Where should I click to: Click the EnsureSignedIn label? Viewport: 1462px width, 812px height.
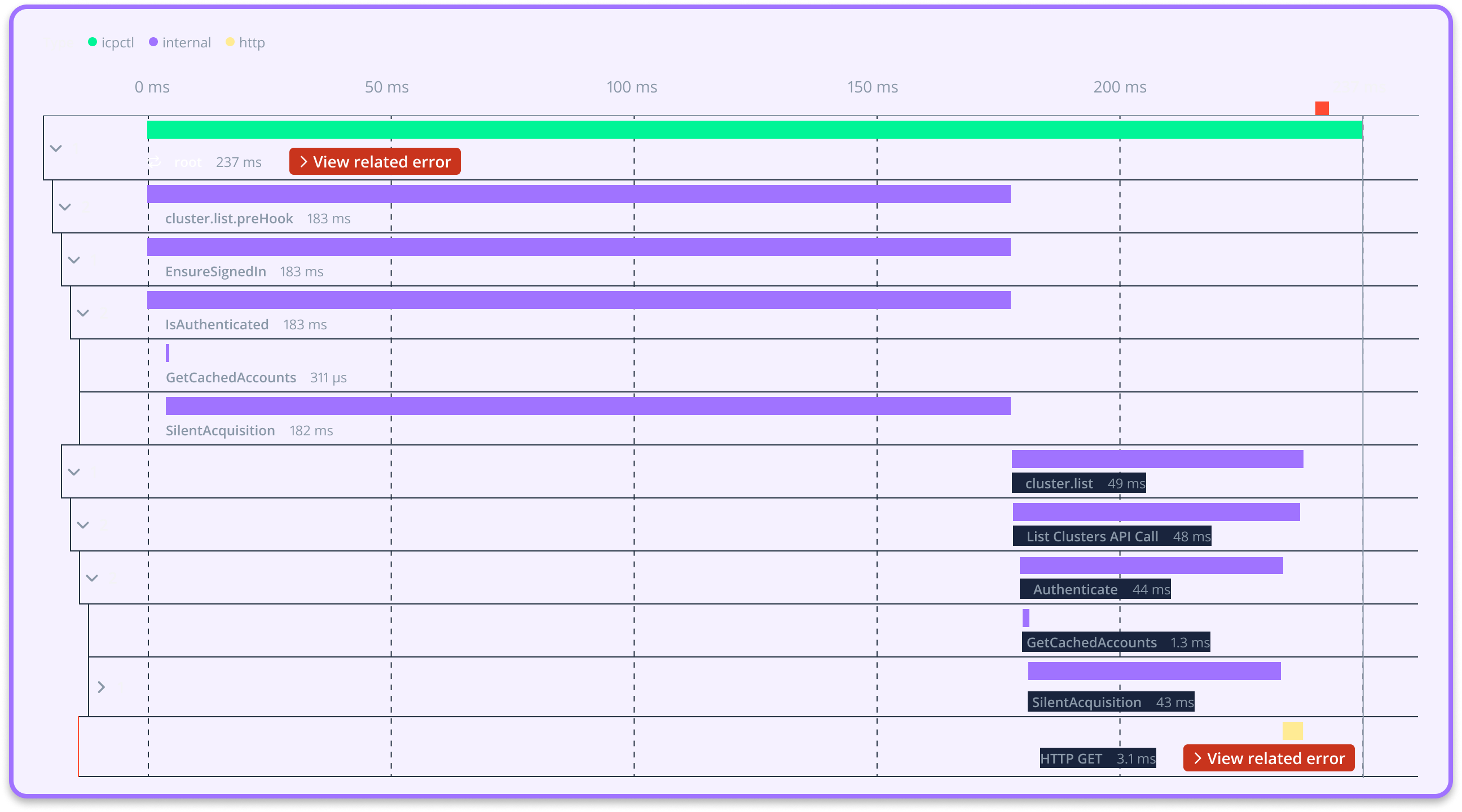pyautogui.click(x=215, y=271)
